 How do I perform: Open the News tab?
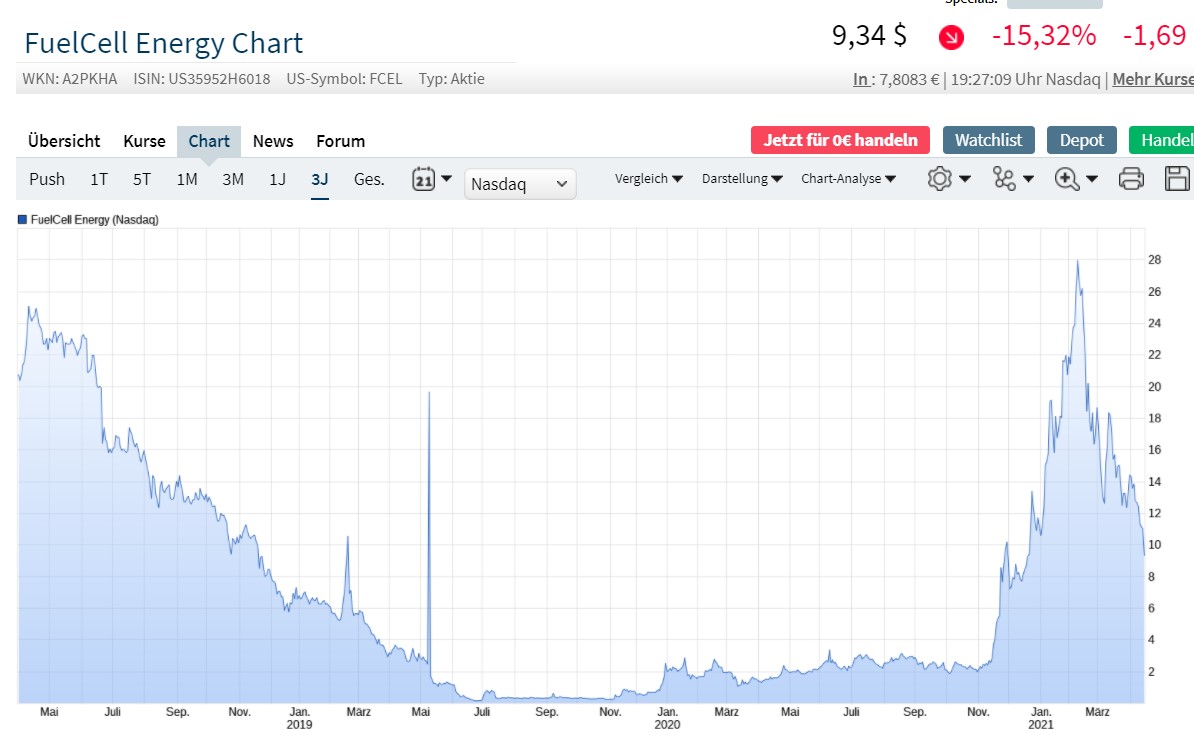(x=273, y=141)
